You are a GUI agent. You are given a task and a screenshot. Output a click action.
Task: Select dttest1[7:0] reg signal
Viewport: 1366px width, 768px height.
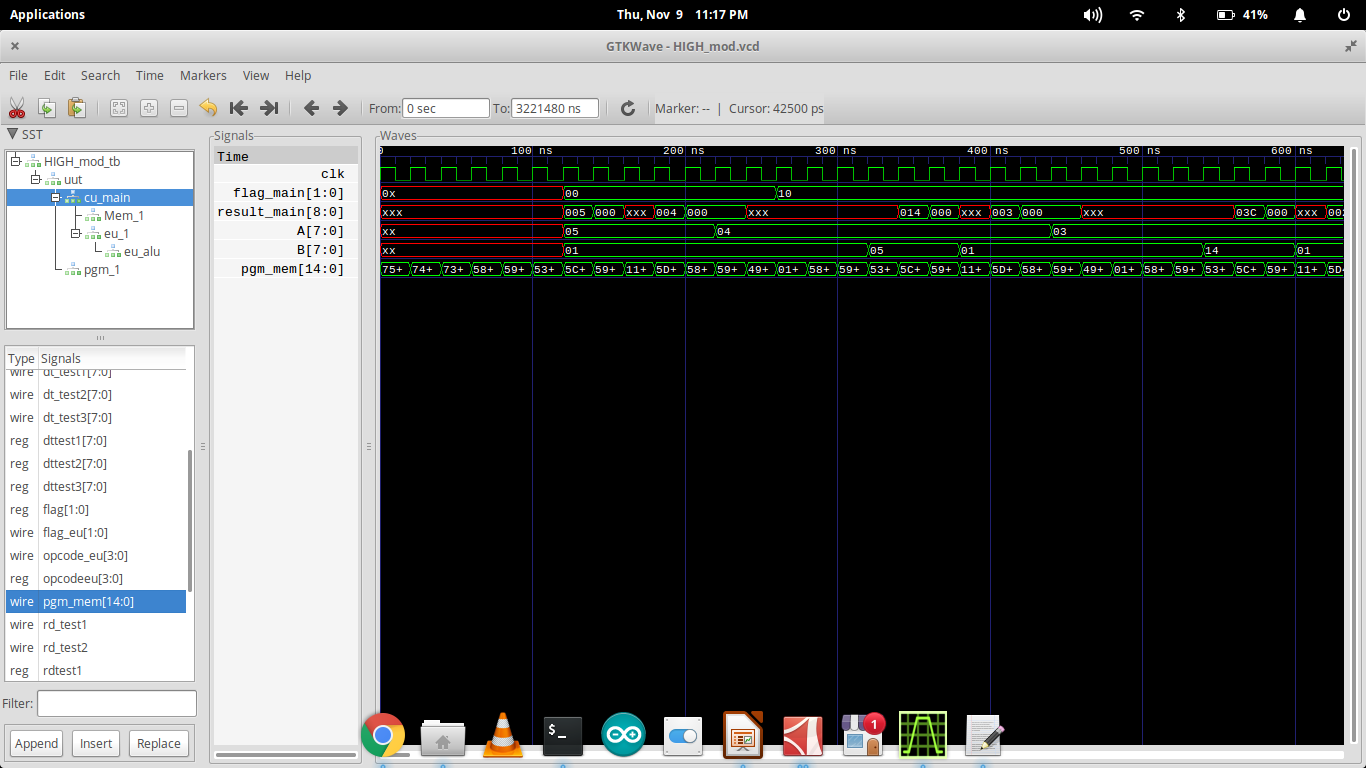[96, 440]
